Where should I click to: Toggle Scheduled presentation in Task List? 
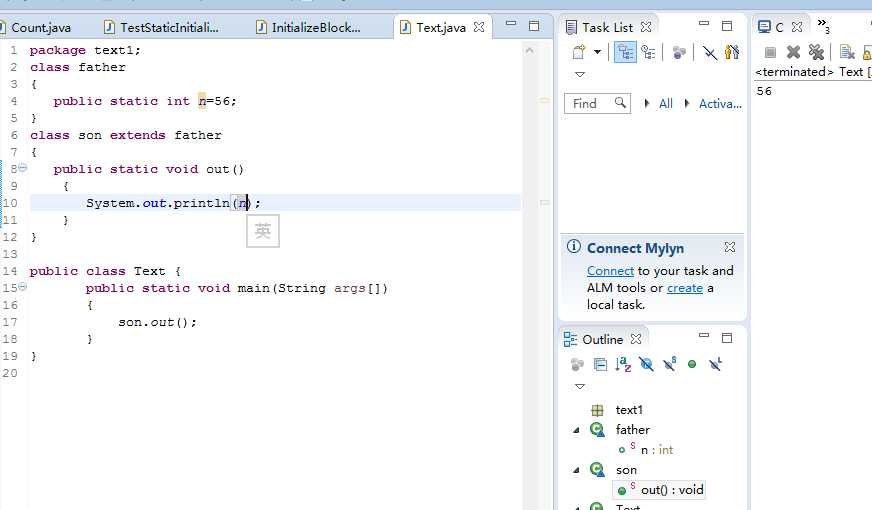[648, 52]
